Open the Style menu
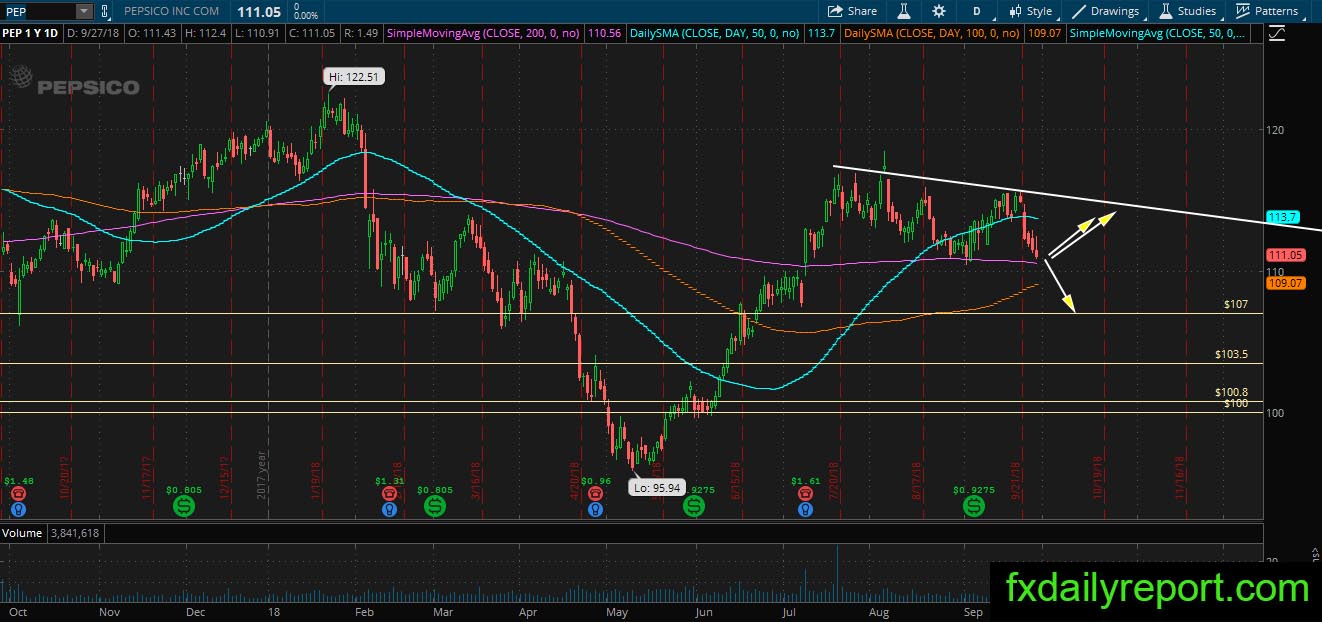Image resolution: width=1322 pixels, height=622 pixels. [1030, 11]
